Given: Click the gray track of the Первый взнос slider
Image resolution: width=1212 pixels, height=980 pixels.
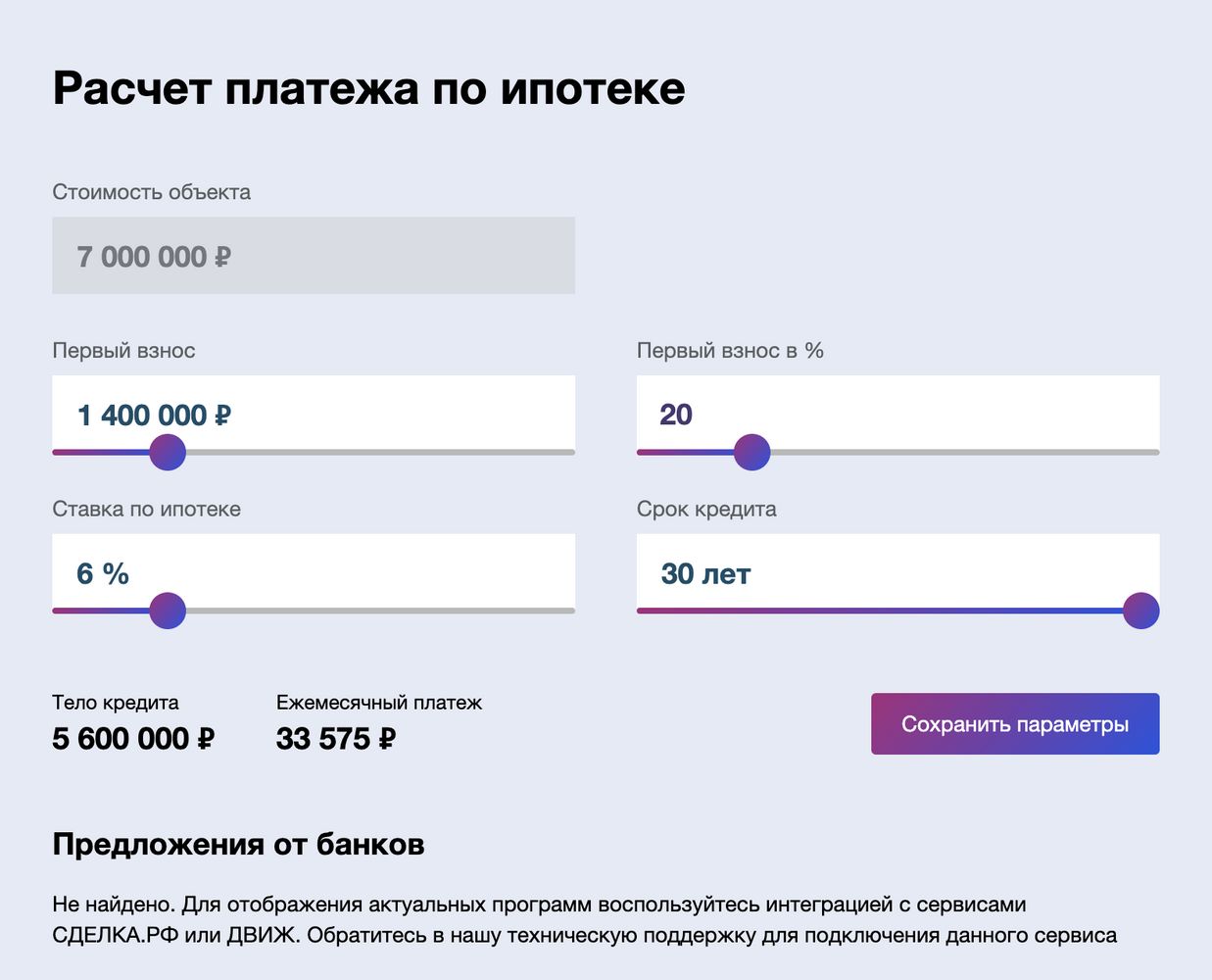Looking at the screenshot, I should (x=380, y=452).
